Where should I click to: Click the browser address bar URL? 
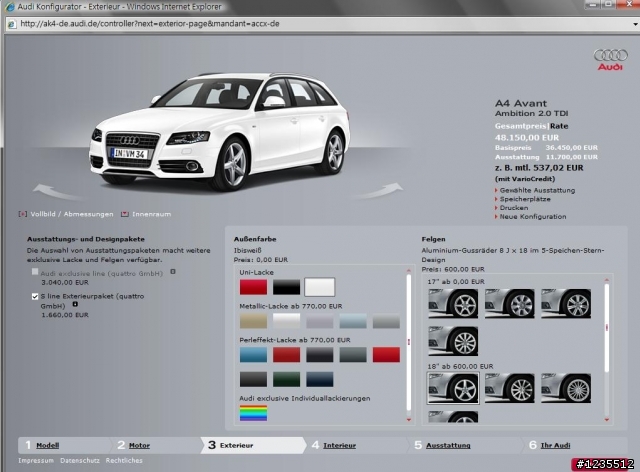[x=150, y=24]
